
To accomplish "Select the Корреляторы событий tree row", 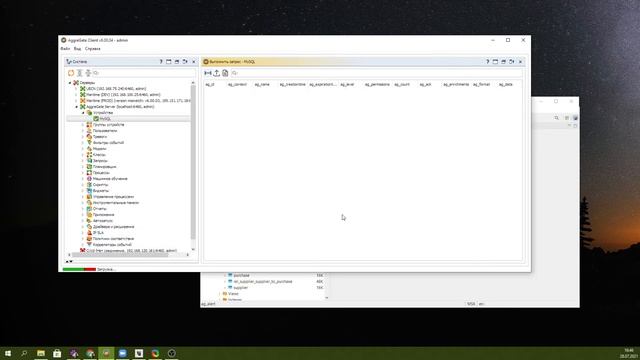I will point(109,244).
